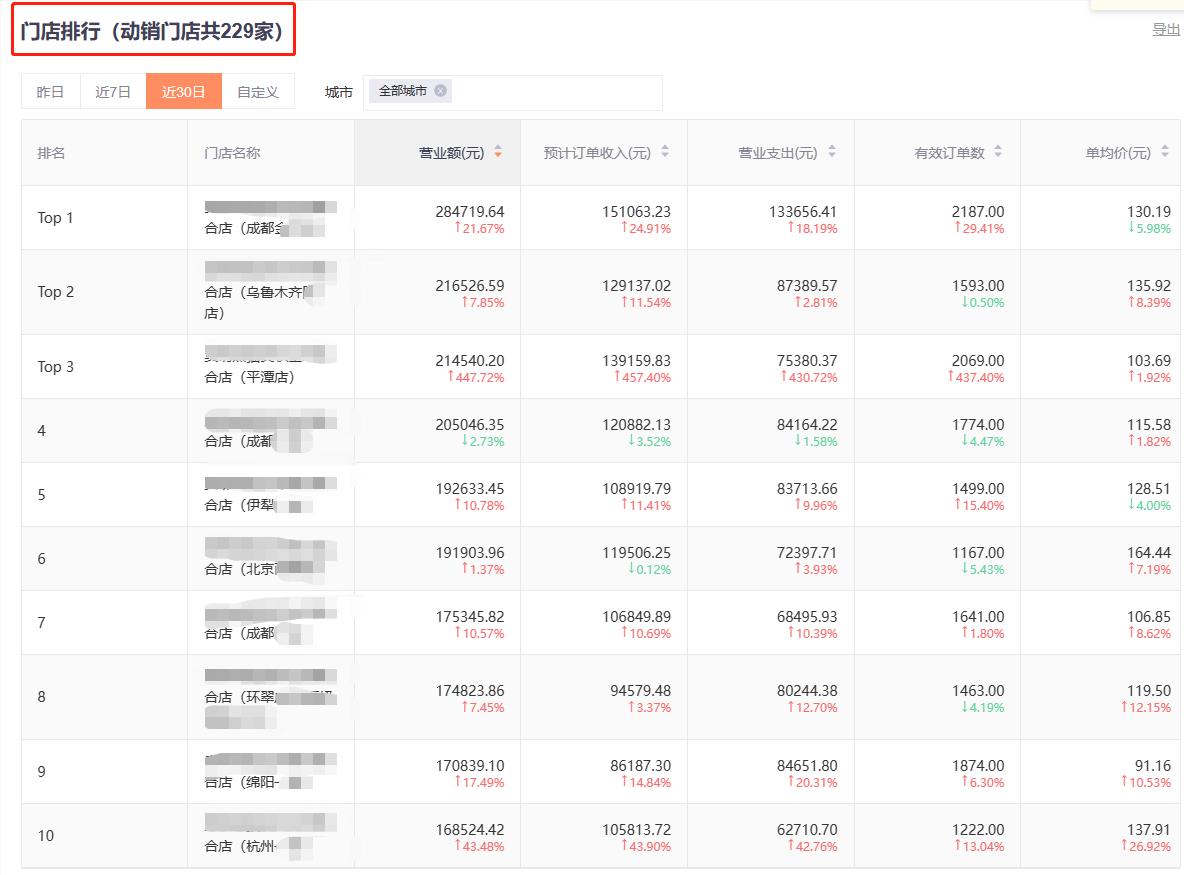Open the 城市 selection dropdown field

(550, 92)
